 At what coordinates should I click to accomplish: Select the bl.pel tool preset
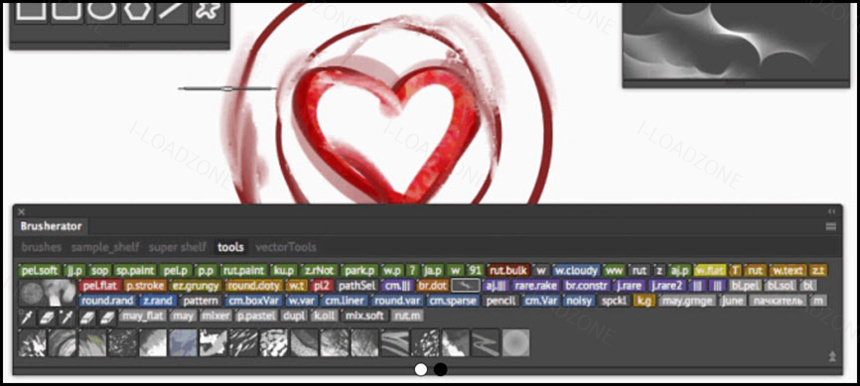(x=744, y=285)
